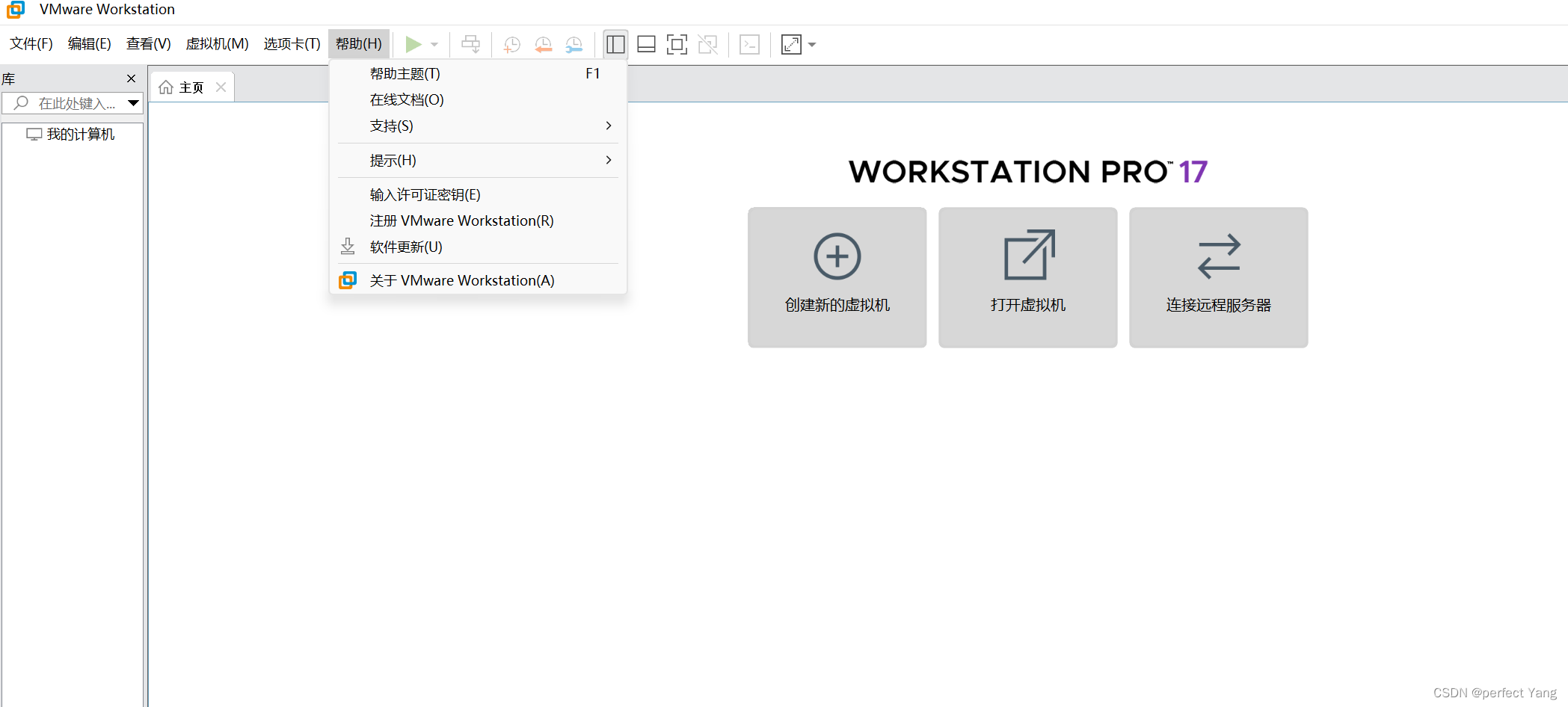1568x707 pixels.
Task: Close the 库 library panel
Action: (x=132, y=78)
